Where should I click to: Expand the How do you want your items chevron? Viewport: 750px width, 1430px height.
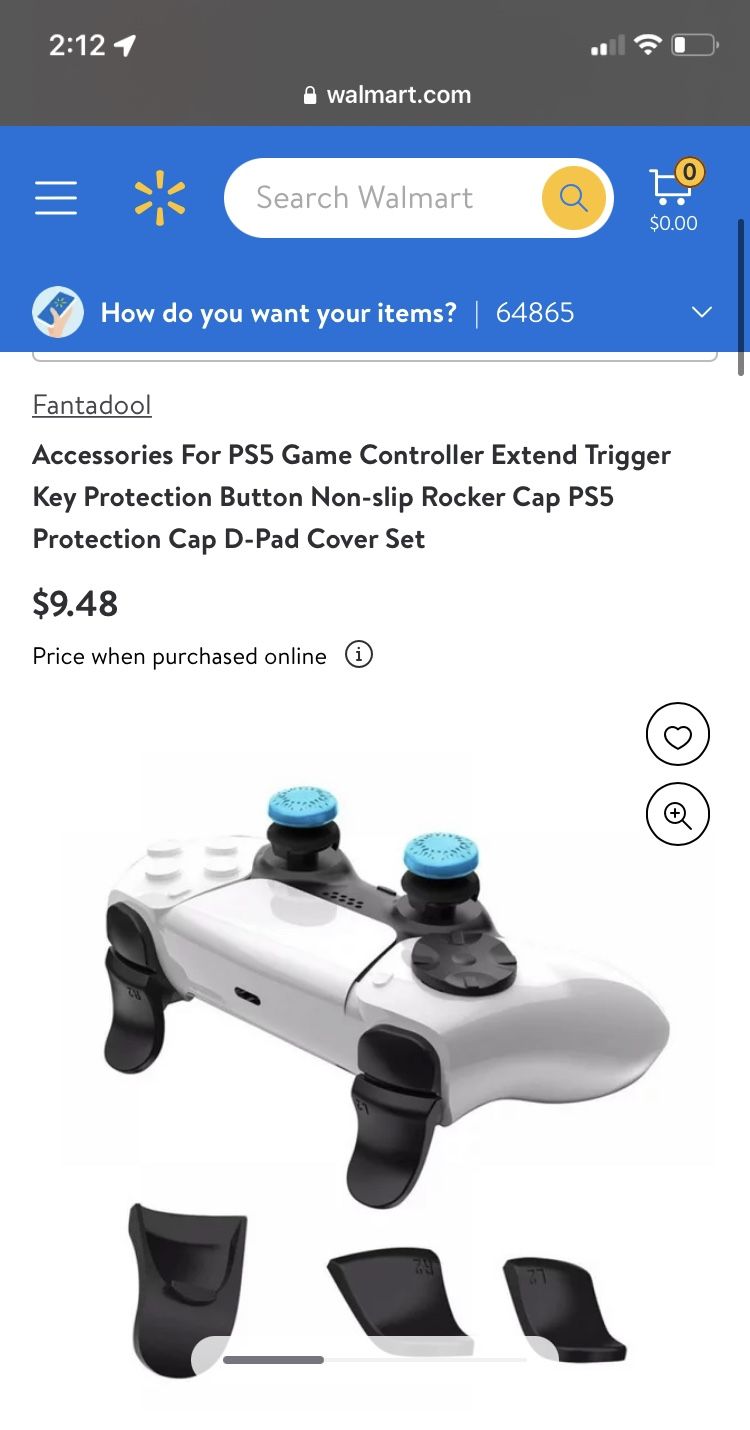(702, 313)
